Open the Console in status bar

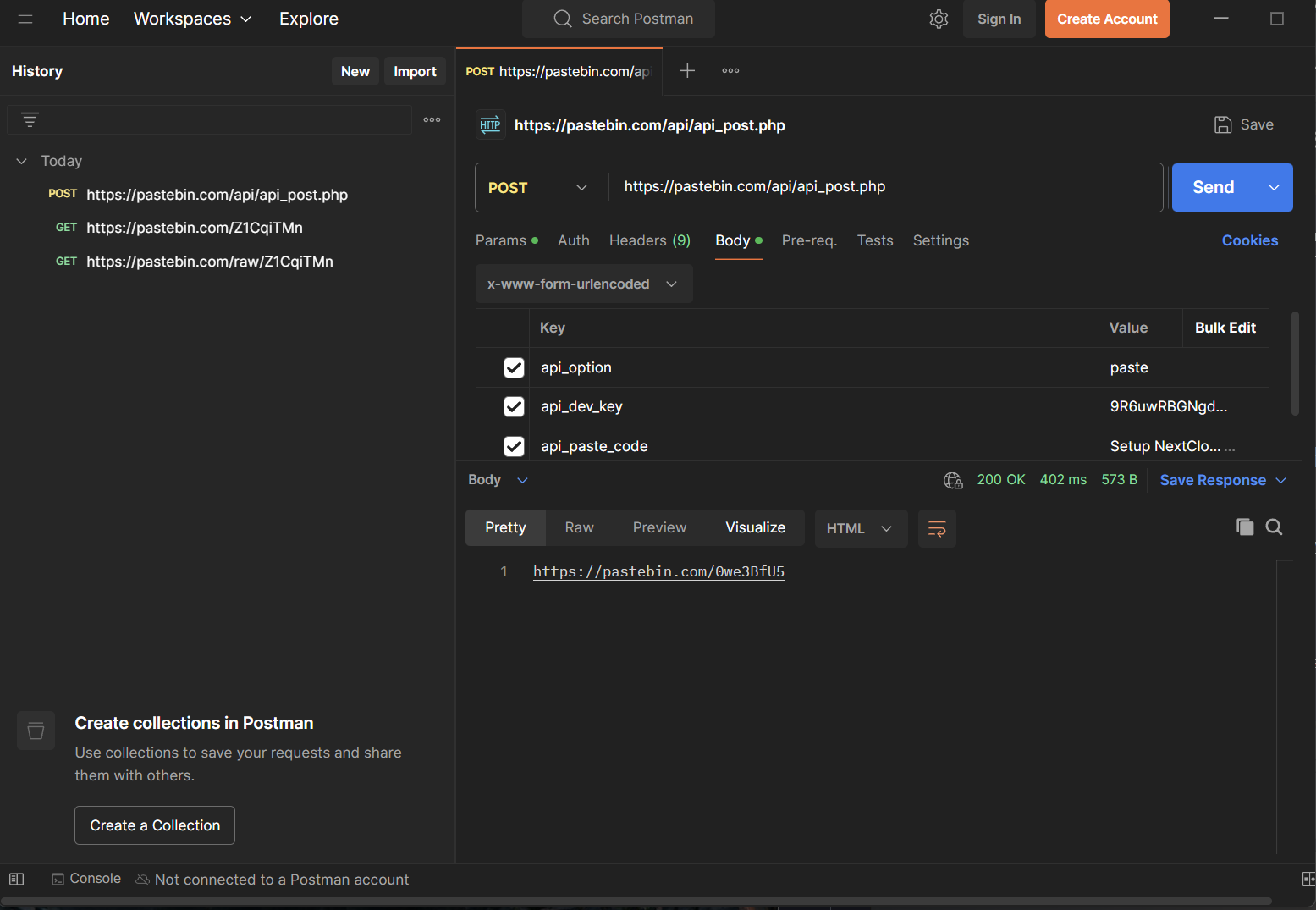pyautogui.click(x=86, y=879)
